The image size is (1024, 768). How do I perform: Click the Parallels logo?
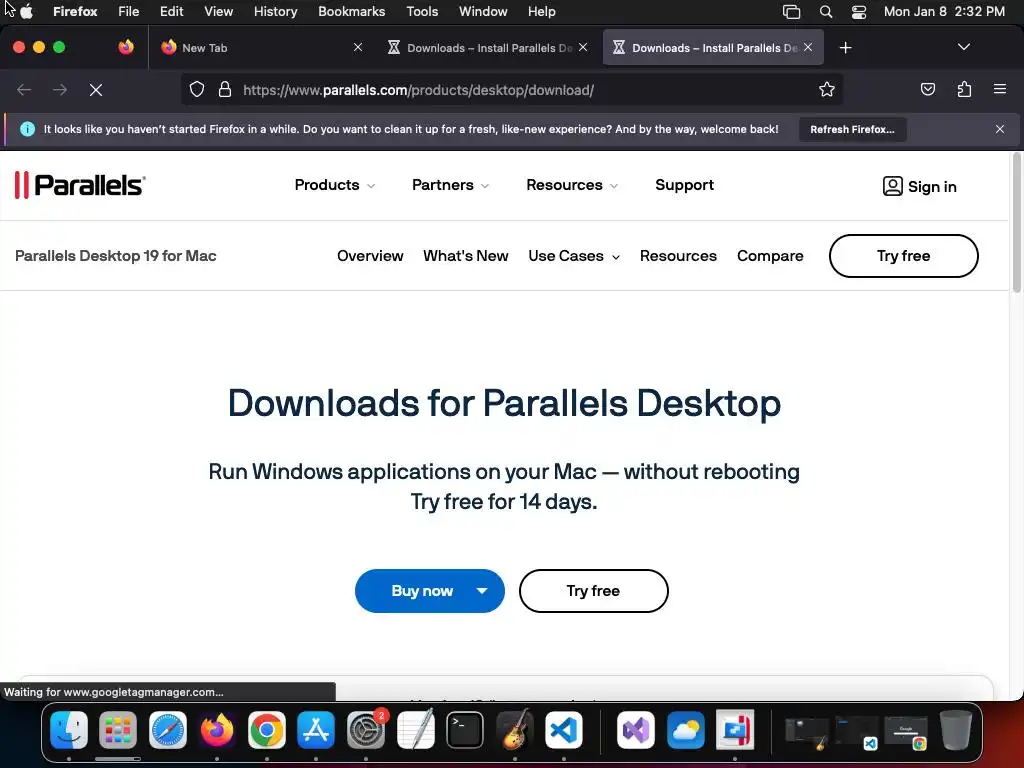80,185
